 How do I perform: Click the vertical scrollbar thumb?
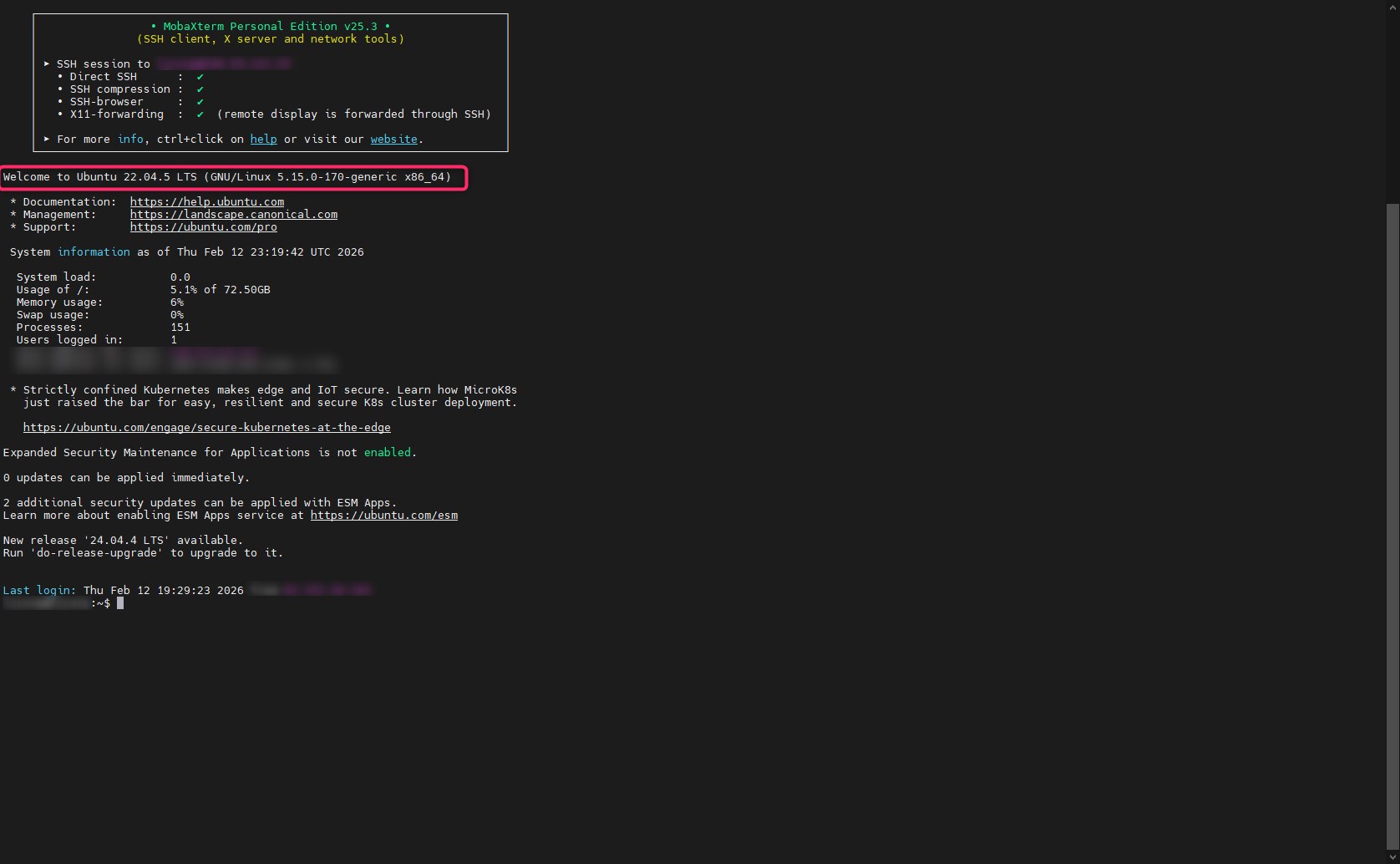coord(1392,526)
